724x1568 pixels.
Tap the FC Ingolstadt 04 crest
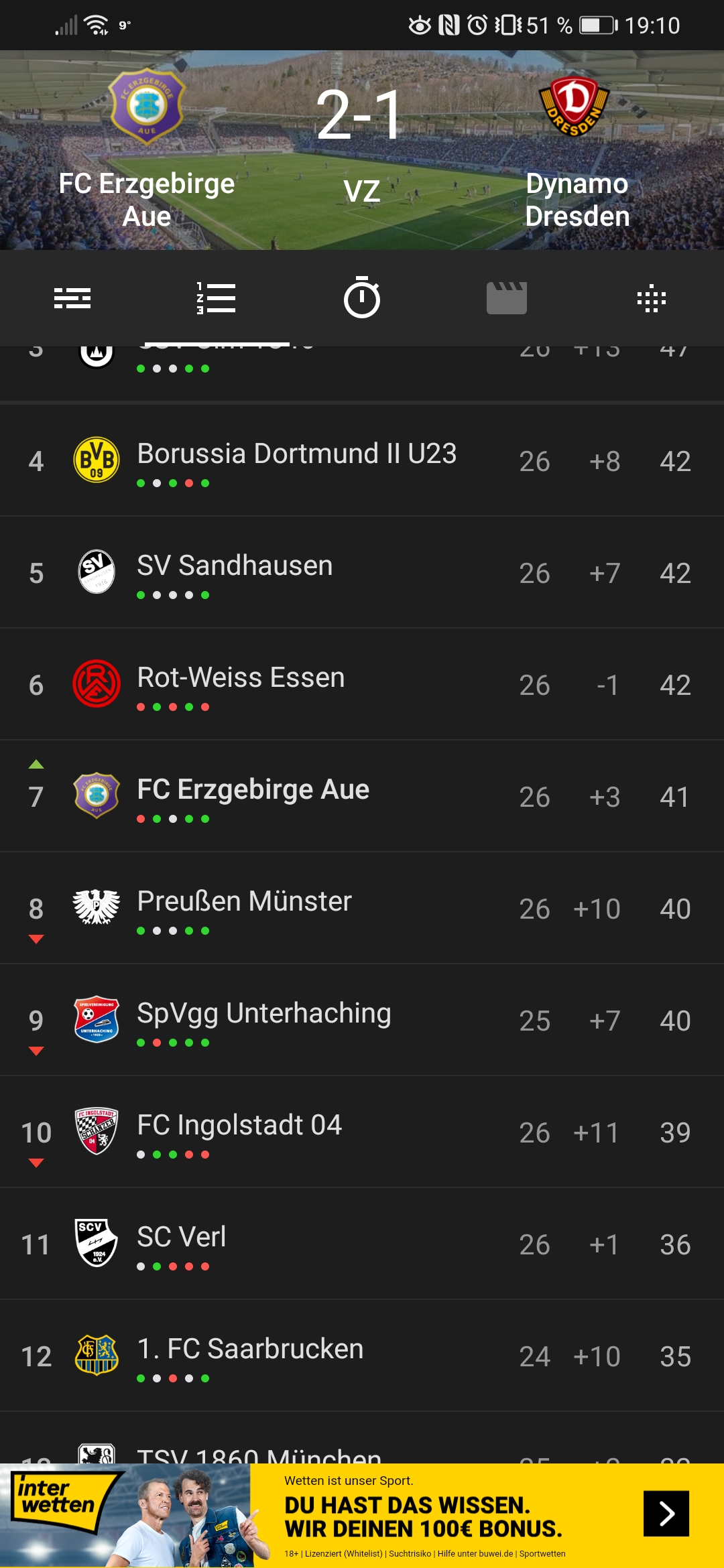click(x=97, y=1131)
